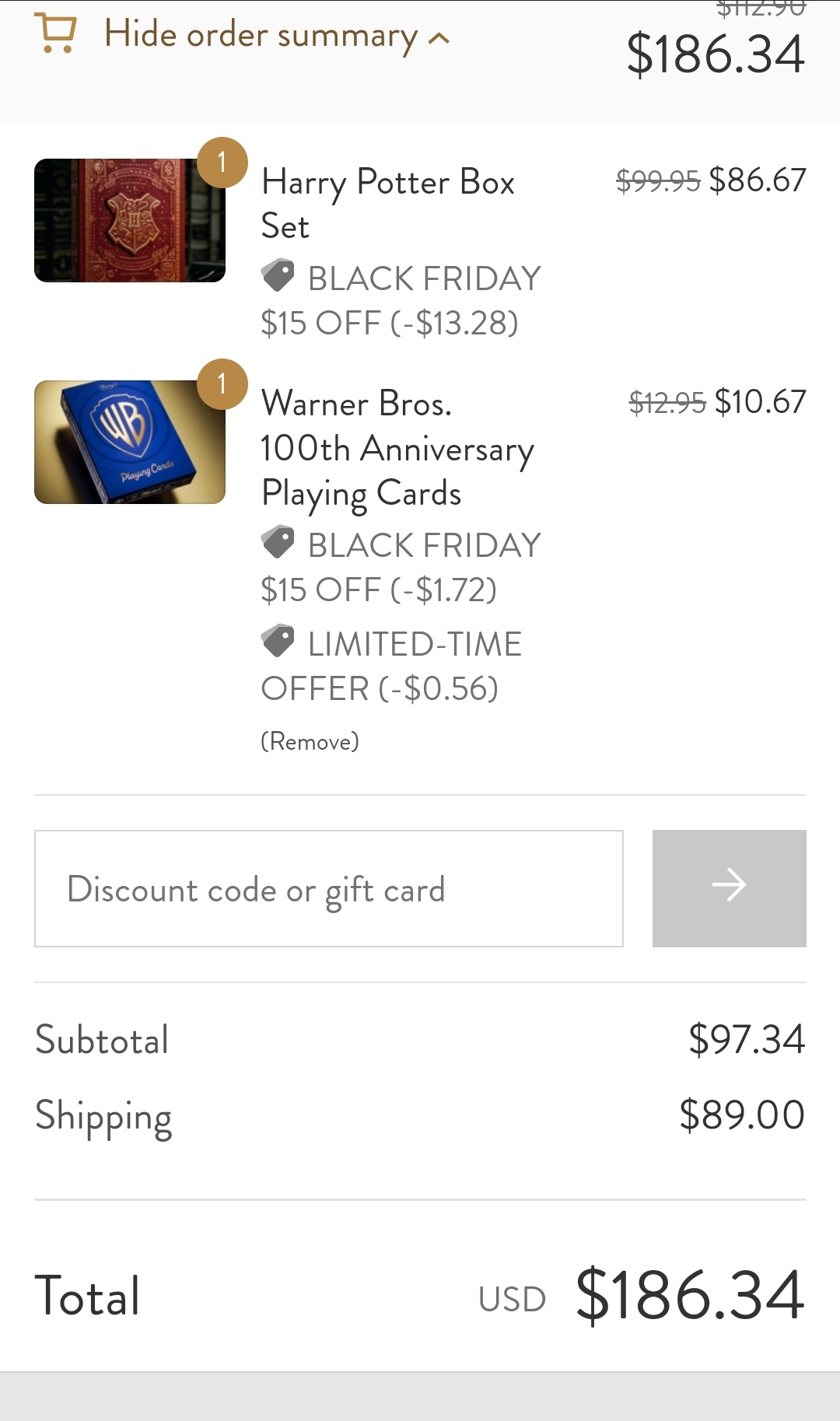840x1421 pixels.
Task: Click the Black Friday tag icon under Harry Potter
Action: (x=278, y=276)
